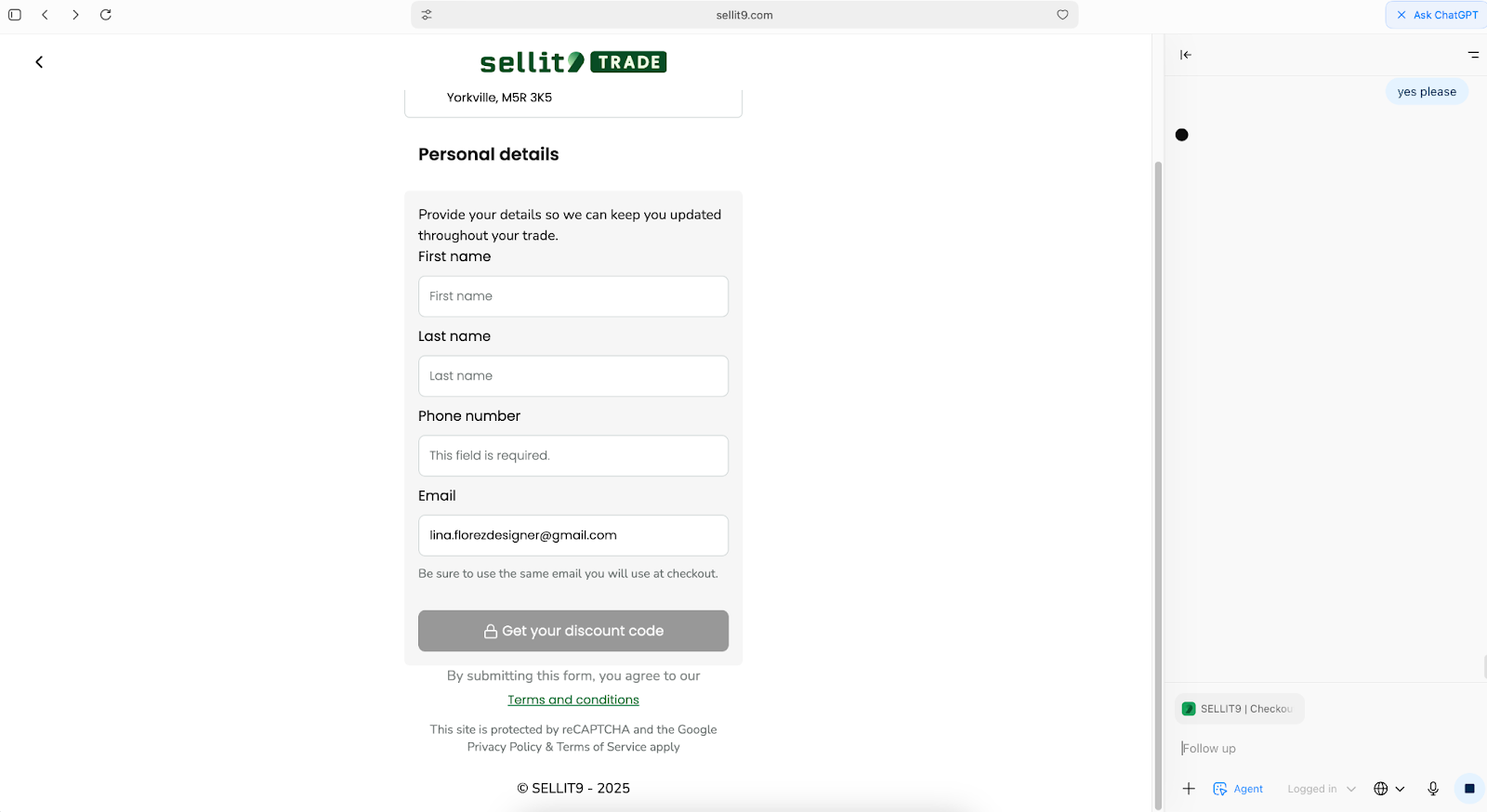This screenshot has width=1487, height=812.
Task: Stop the response with the stop button
Action: click(1469, 789)
